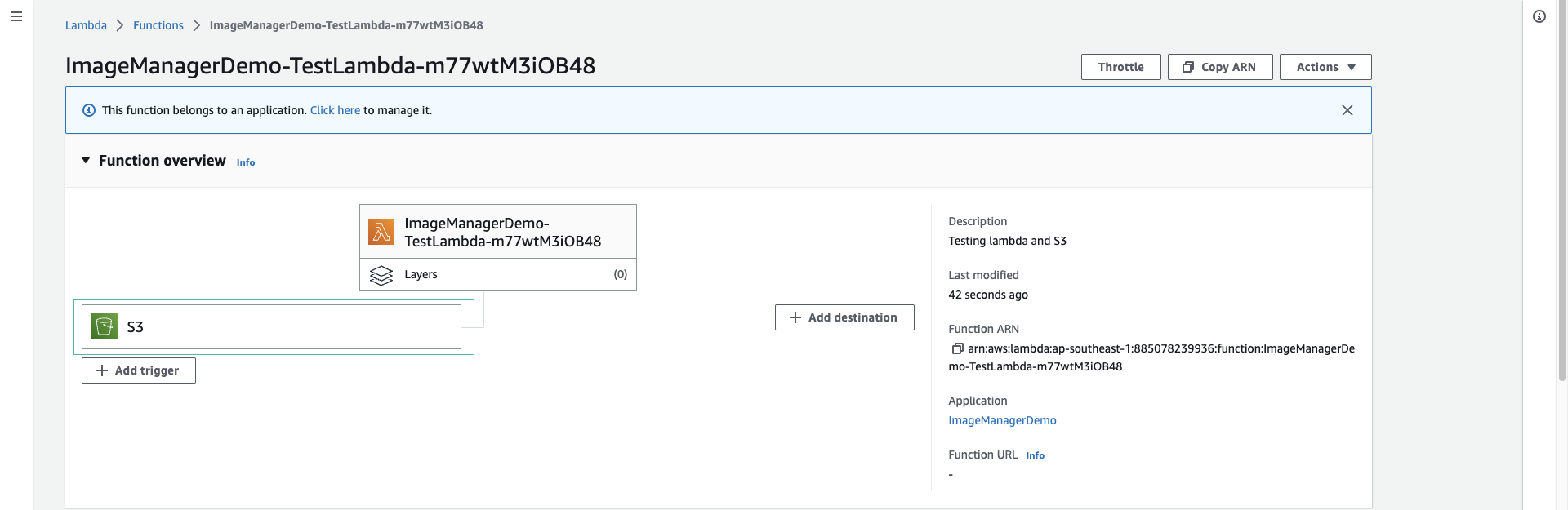Select the Layers row in function diagram
This screenshot has width=1568, height=510.
498,275
